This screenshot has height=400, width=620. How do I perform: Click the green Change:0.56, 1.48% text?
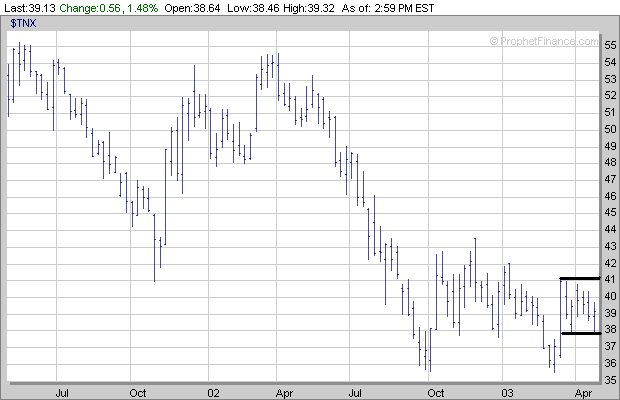[109, 8]
